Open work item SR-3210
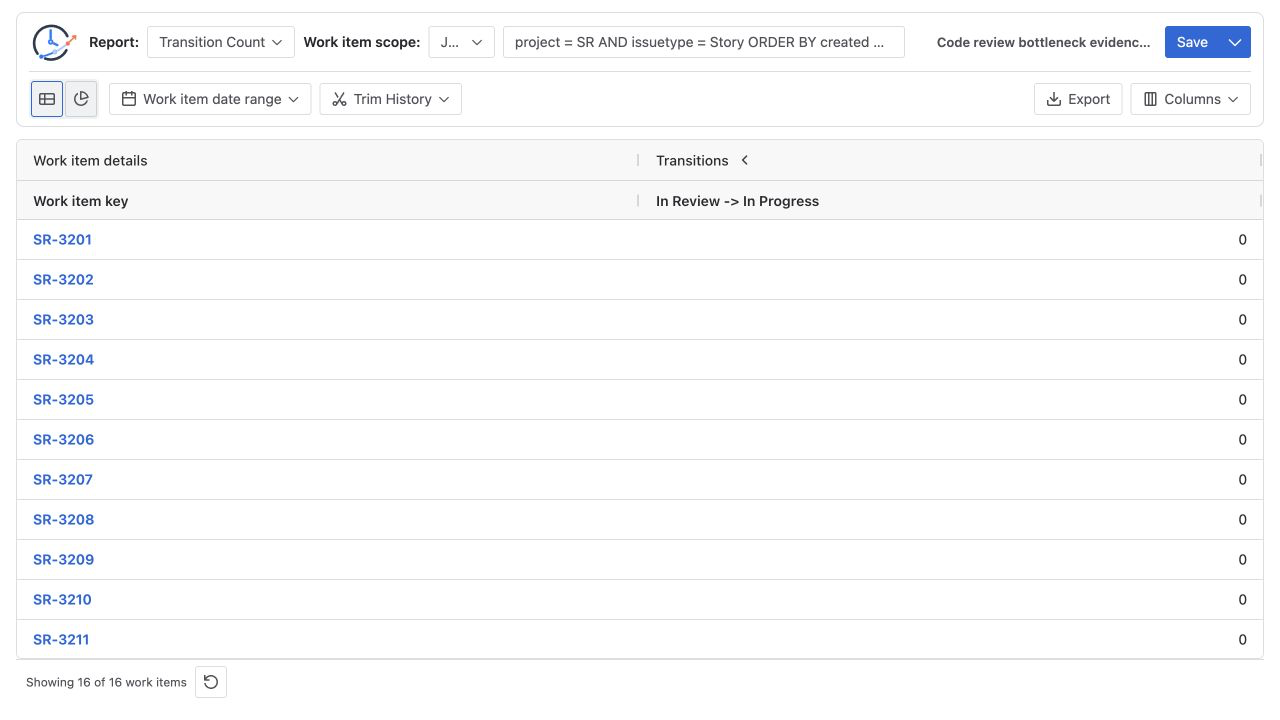The height and width of the screenshot is (720, 1280). [x=62, y=600]
